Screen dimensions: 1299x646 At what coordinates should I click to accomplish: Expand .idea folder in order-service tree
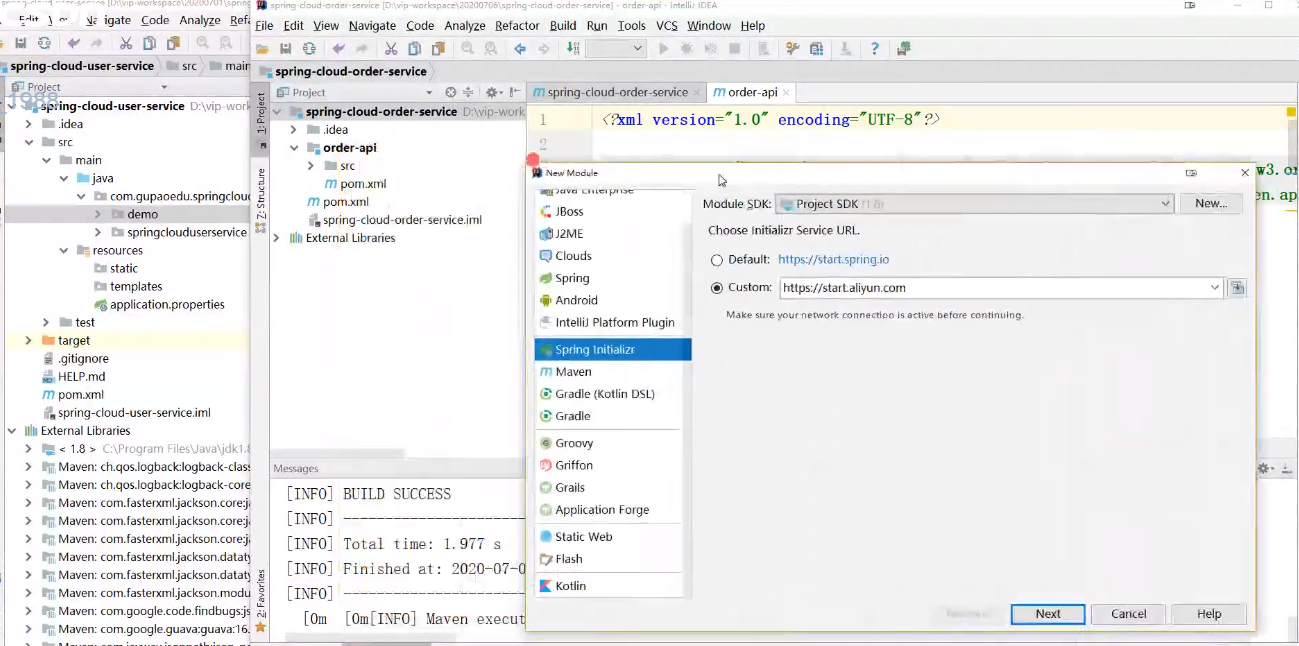click(x=294, y=130)
